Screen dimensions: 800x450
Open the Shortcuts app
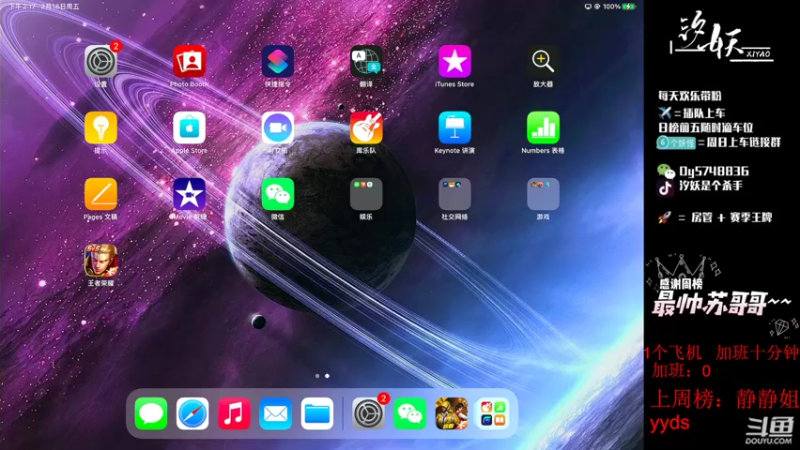[x=278, y=62]
